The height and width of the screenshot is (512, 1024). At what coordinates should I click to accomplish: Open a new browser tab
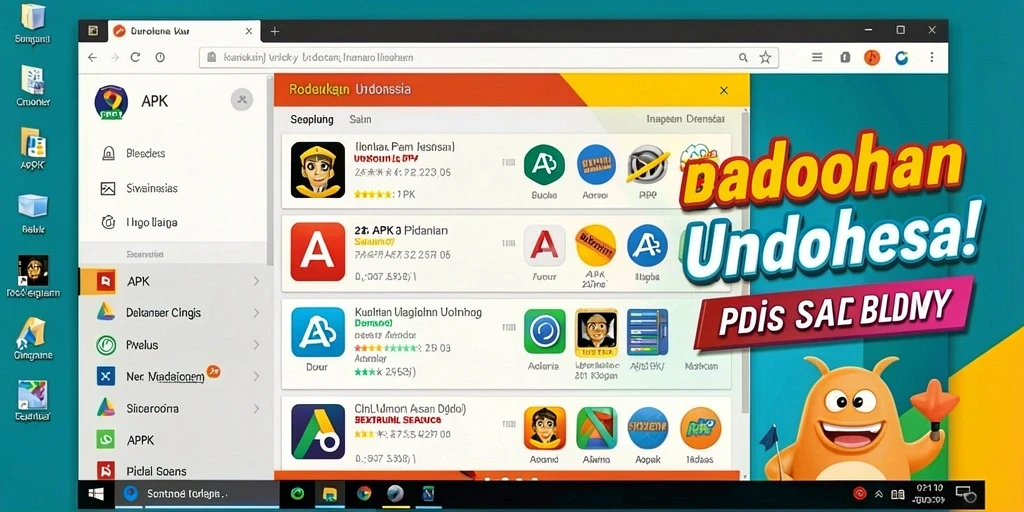(275, 31)
